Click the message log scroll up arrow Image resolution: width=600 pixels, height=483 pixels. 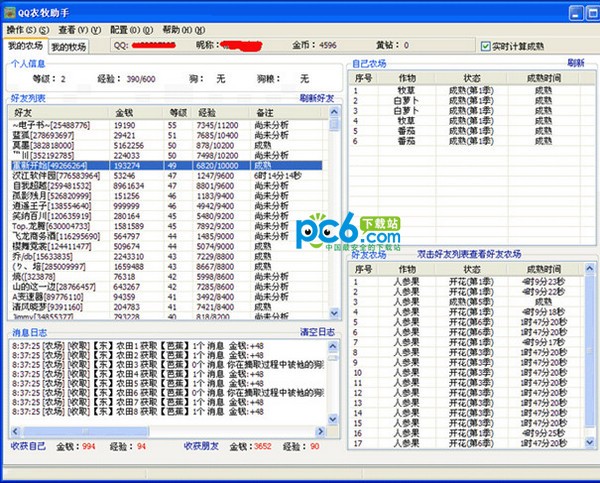(333, 346)
